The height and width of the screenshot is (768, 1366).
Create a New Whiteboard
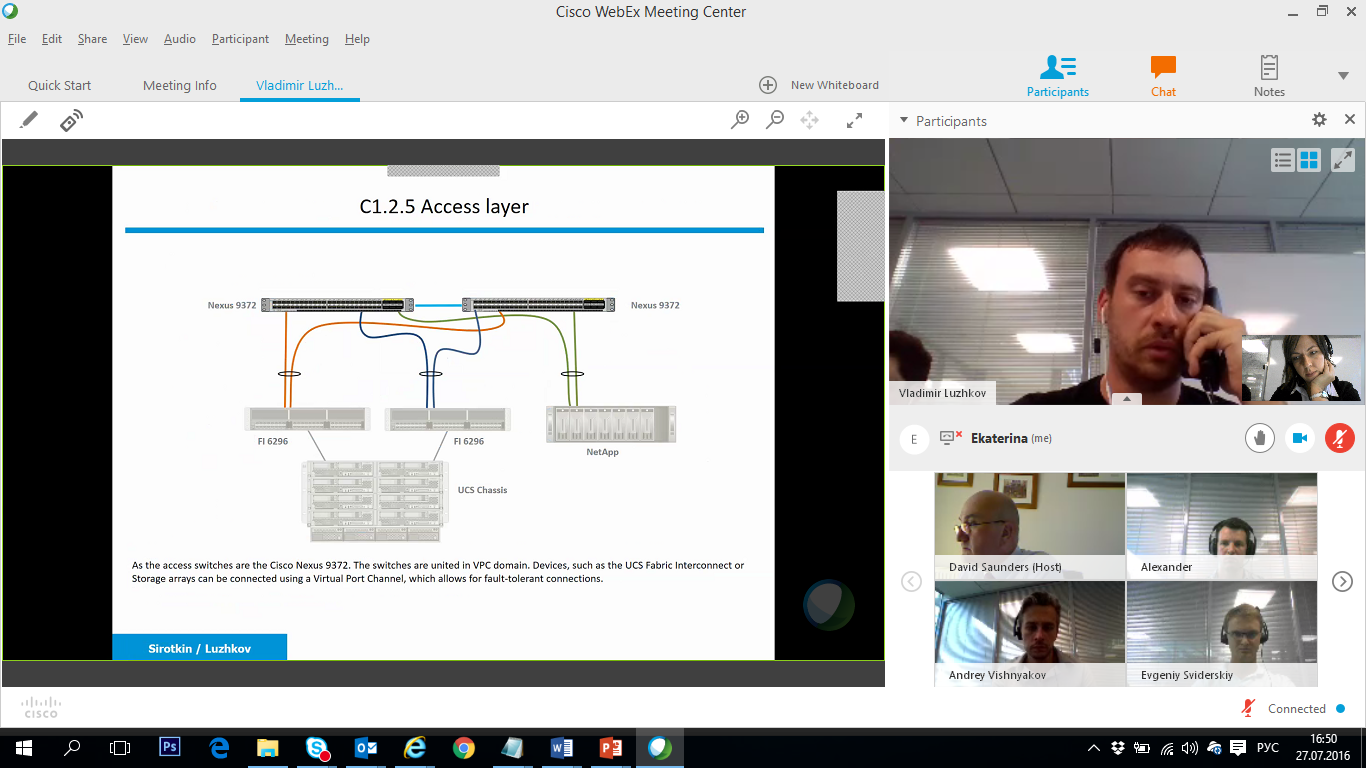(x=819, y=85)
